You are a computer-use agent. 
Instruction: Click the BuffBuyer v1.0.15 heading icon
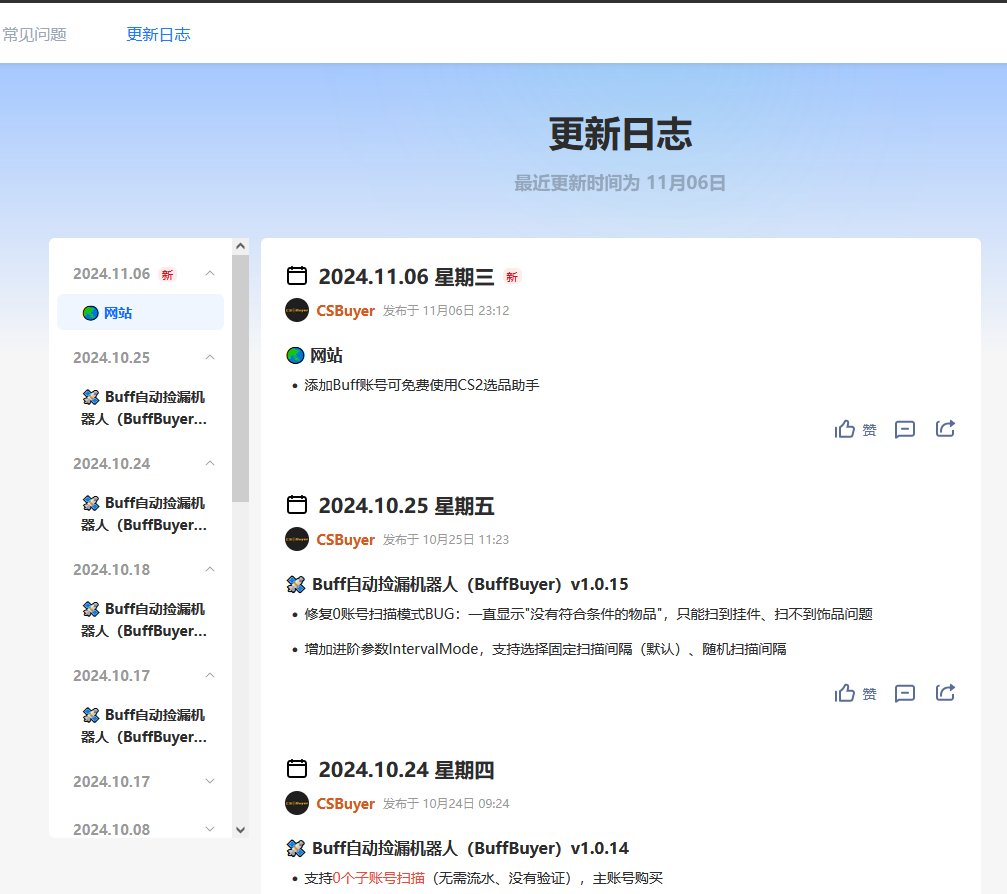295,584
